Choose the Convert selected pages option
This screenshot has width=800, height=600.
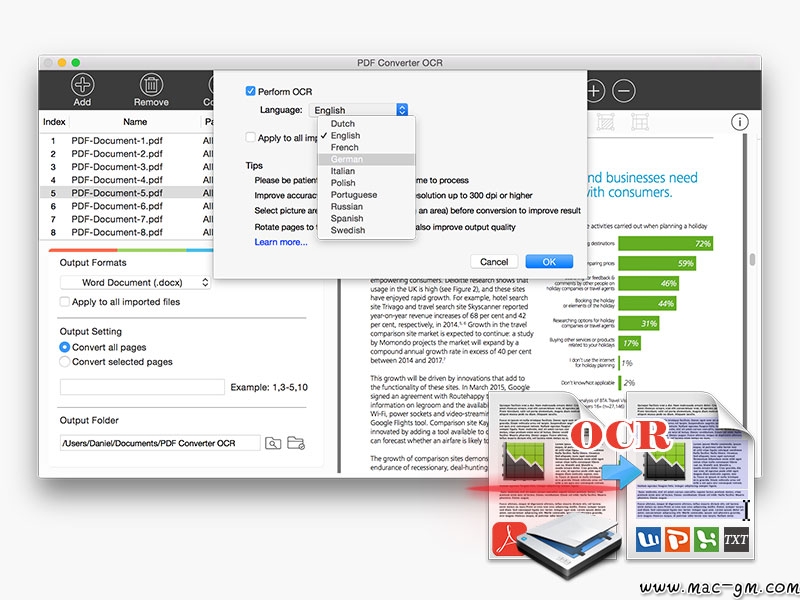coord(65,362)
